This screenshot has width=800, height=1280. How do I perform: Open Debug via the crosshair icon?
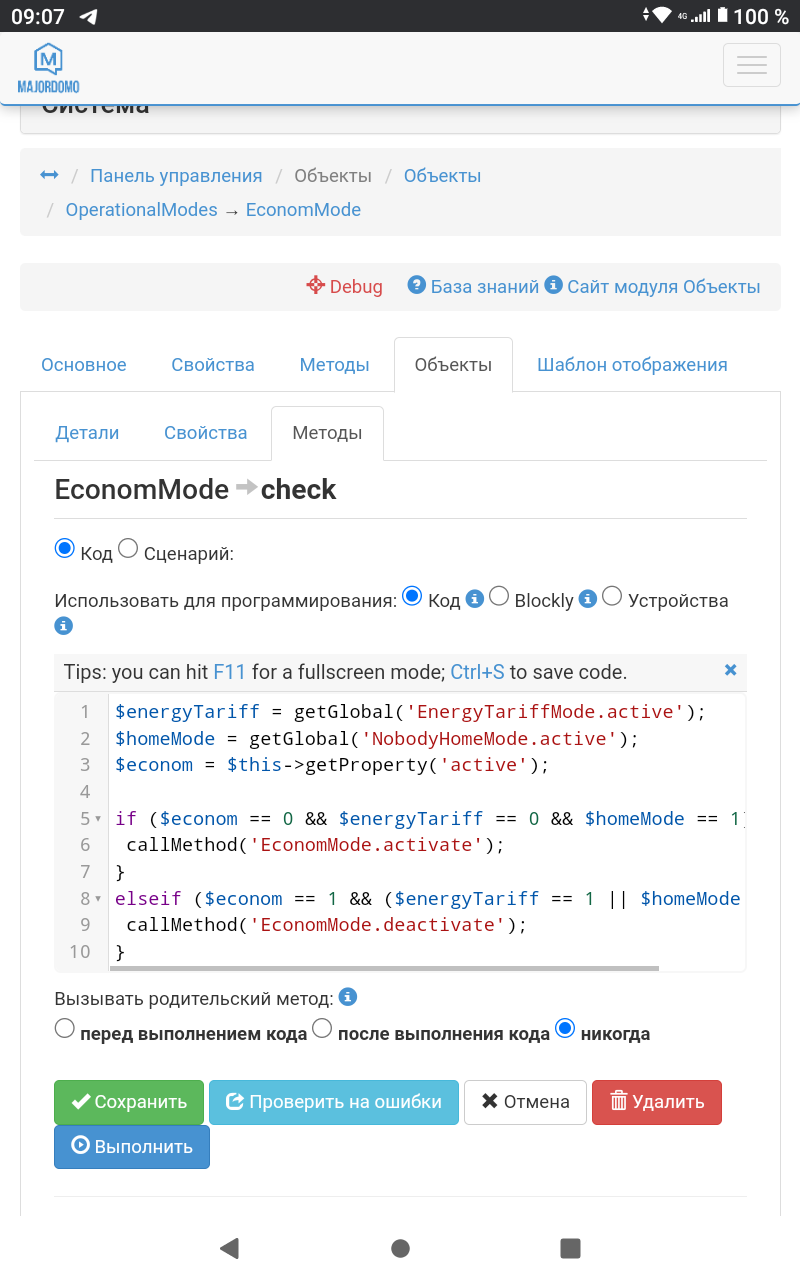[x=315, y=286]
